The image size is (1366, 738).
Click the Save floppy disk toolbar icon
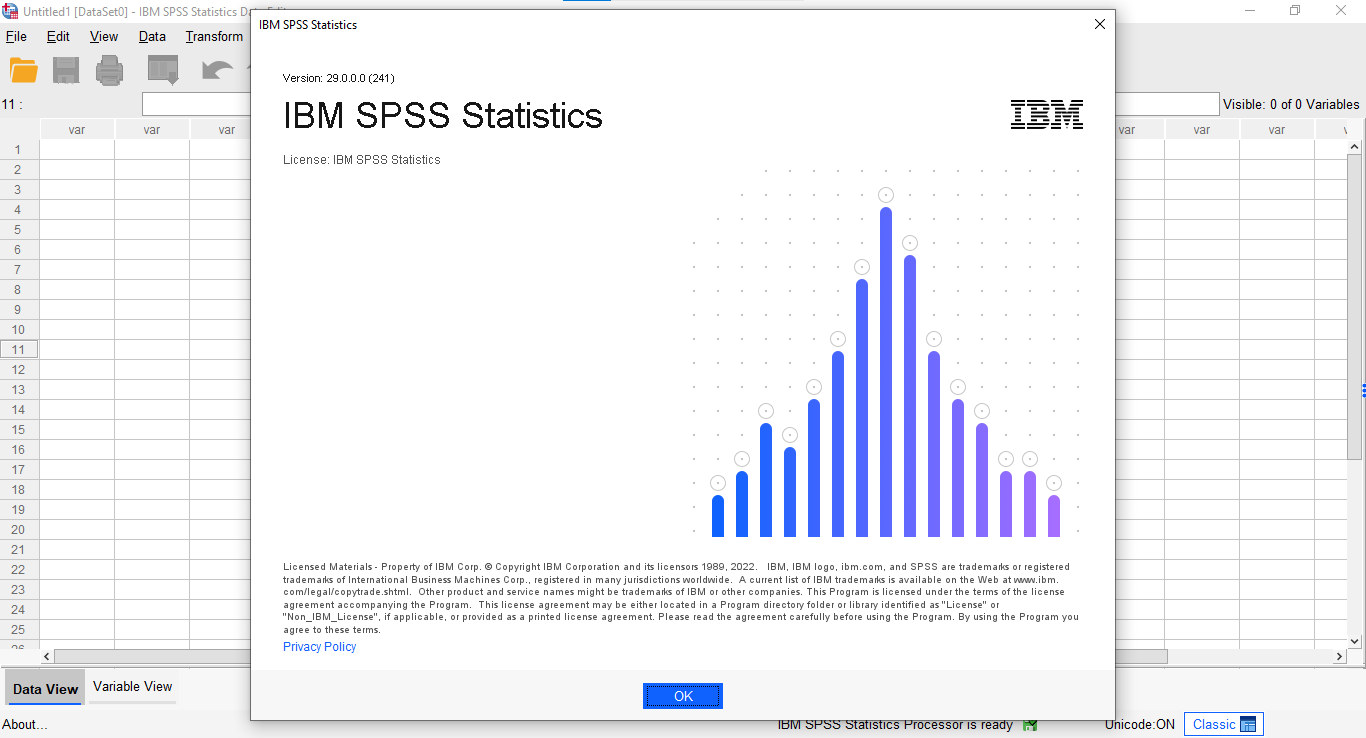[66, 70]
